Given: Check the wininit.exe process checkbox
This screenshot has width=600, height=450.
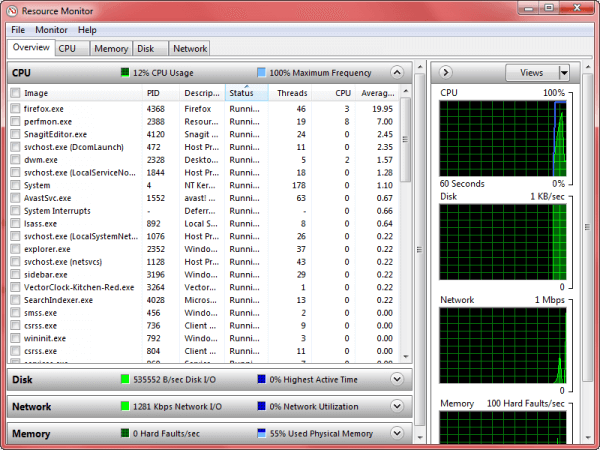Looking at the screenshot, I should [x=15, y=338].
